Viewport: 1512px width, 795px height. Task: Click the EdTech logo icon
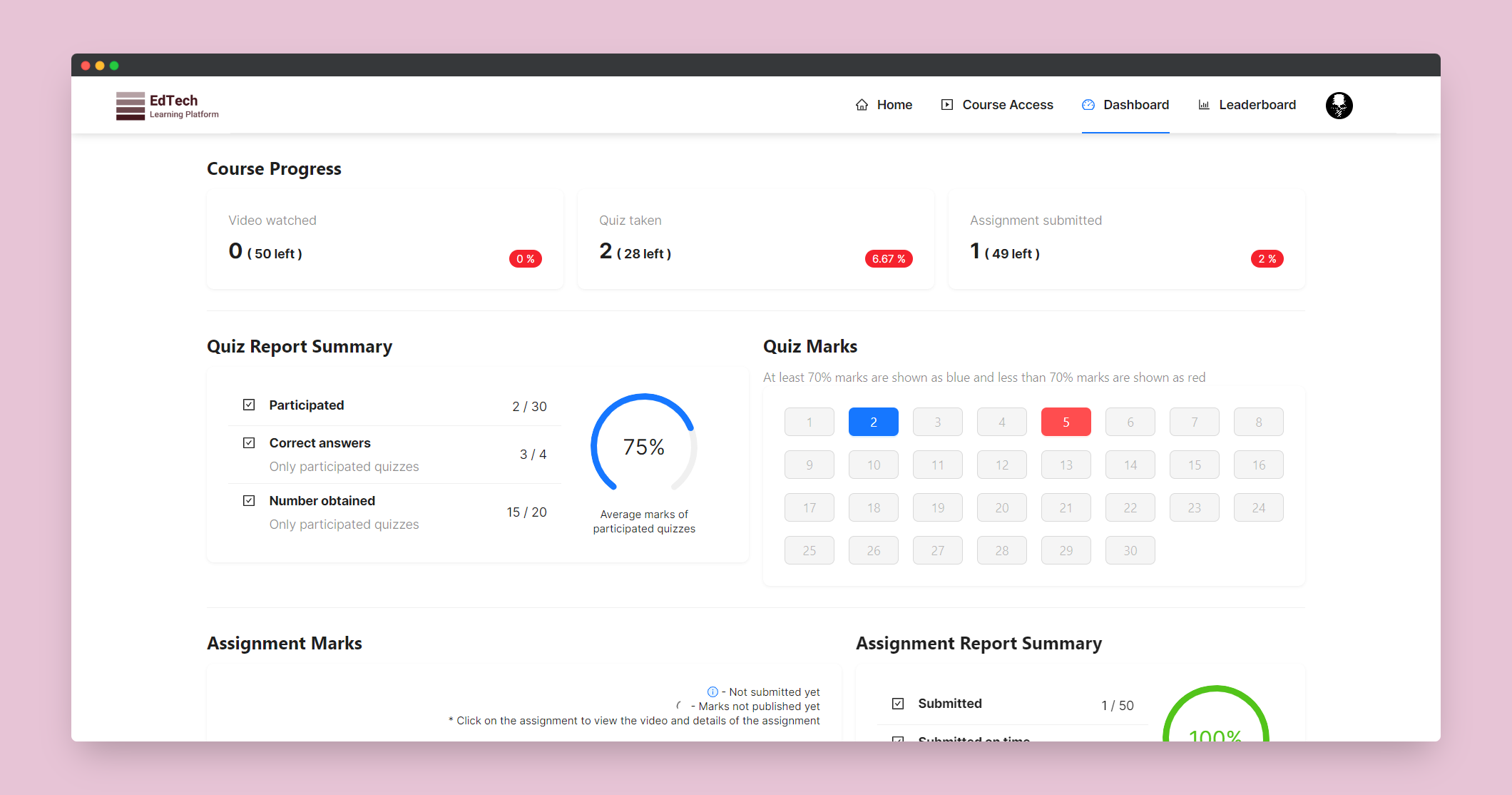coord(131,106)
